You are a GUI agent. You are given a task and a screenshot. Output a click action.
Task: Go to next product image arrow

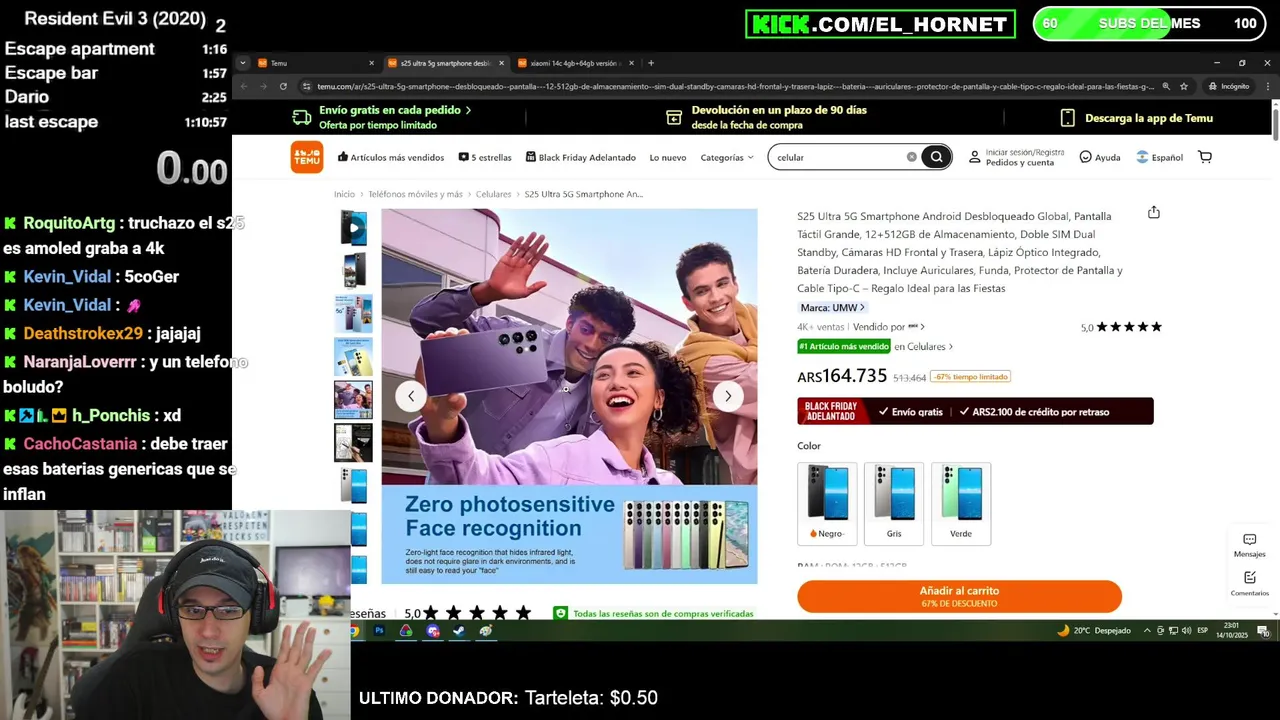[728, 396]
